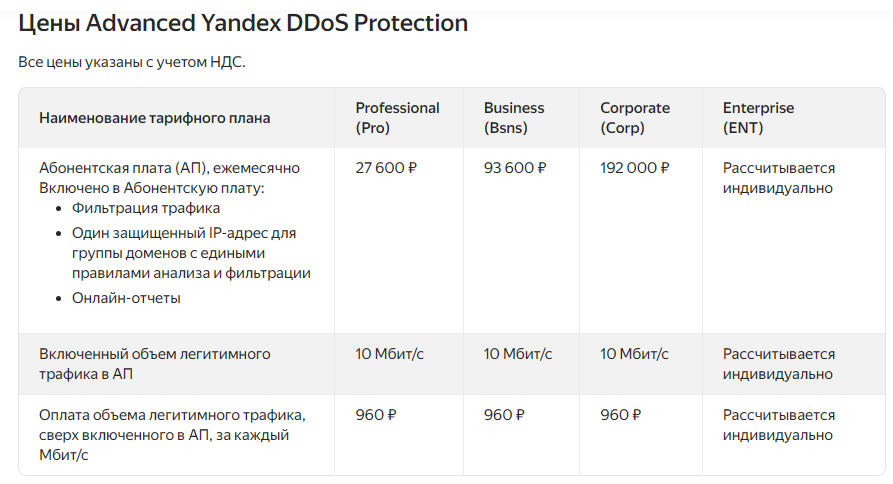Select the "Фильтрация трафика" bullet item
Screen dimensions: 893x484
tap(146, 208)
